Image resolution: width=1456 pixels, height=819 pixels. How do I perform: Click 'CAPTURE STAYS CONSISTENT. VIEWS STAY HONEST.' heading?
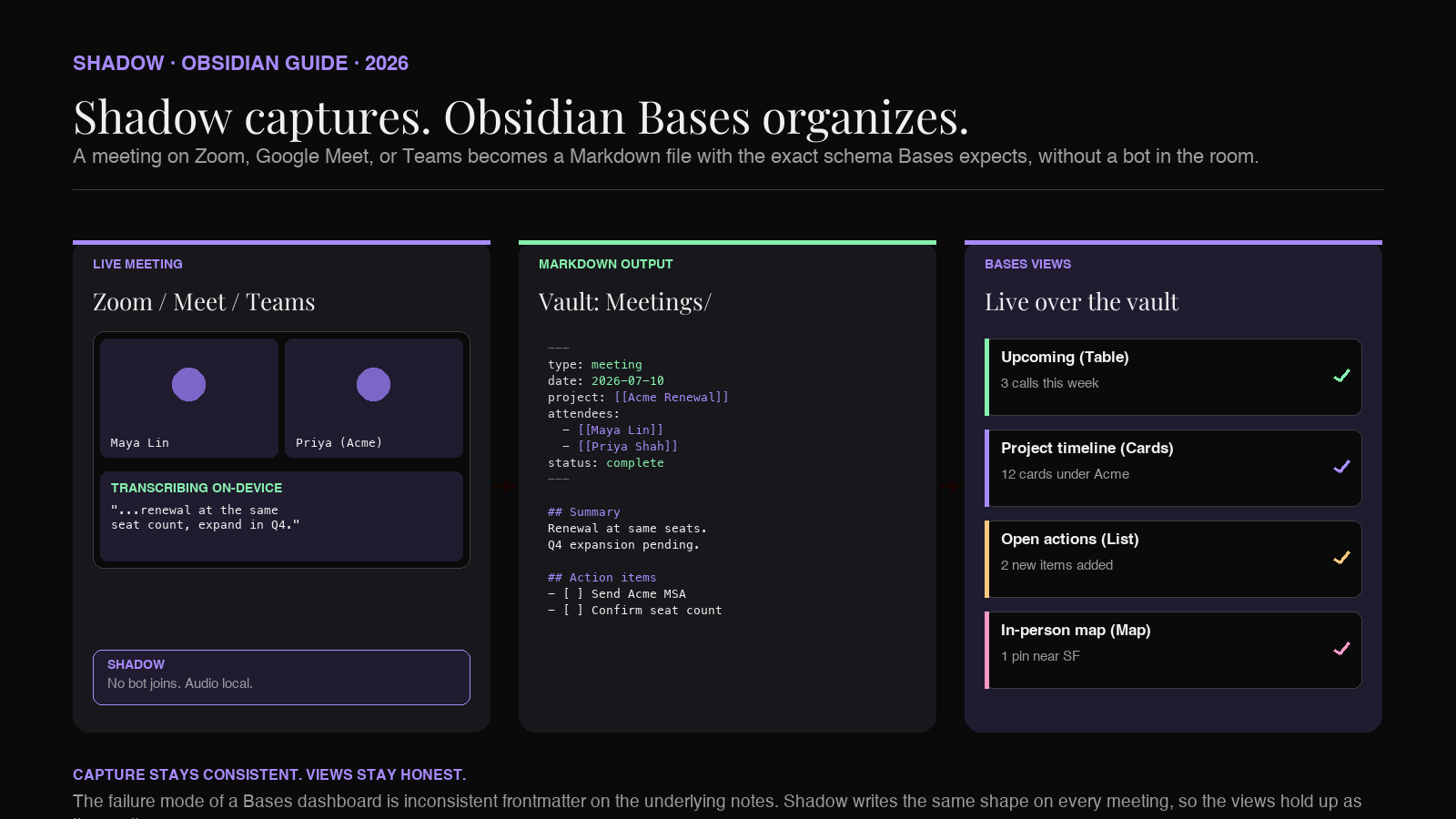pos(269,774)
